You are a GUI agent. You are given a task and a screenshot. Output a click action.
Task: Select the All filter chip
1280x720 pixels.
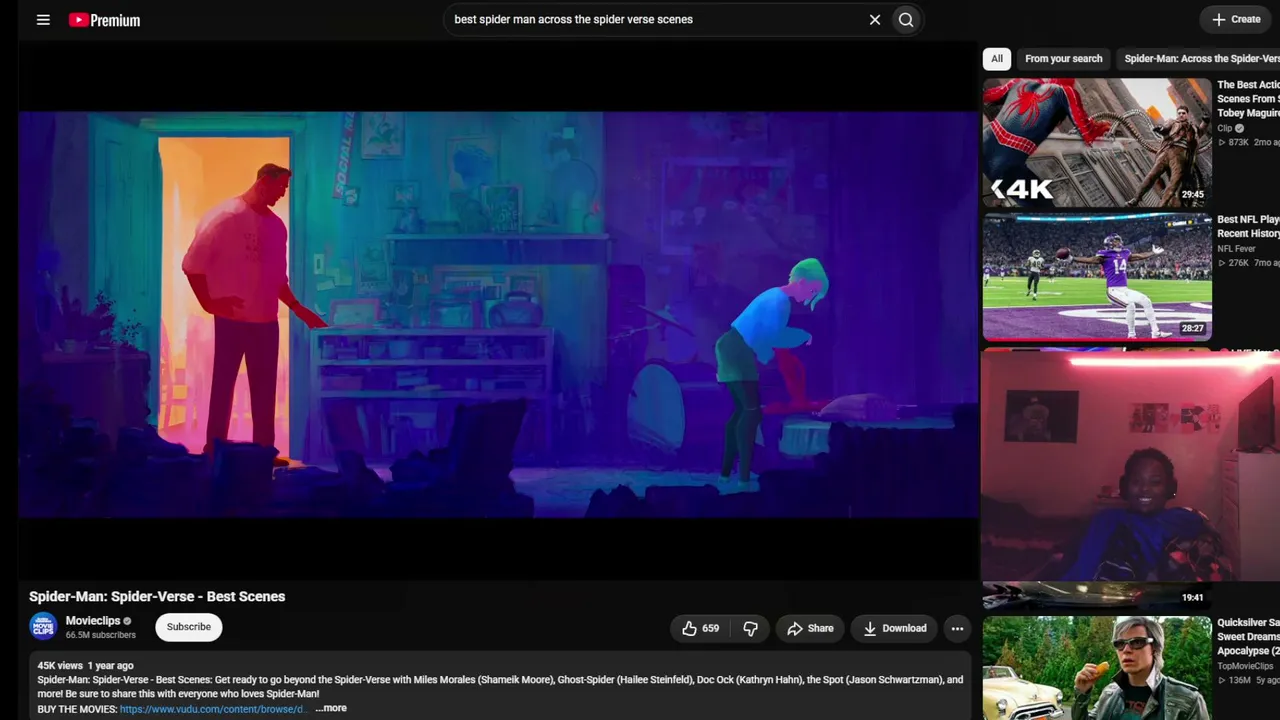point(997,59)
